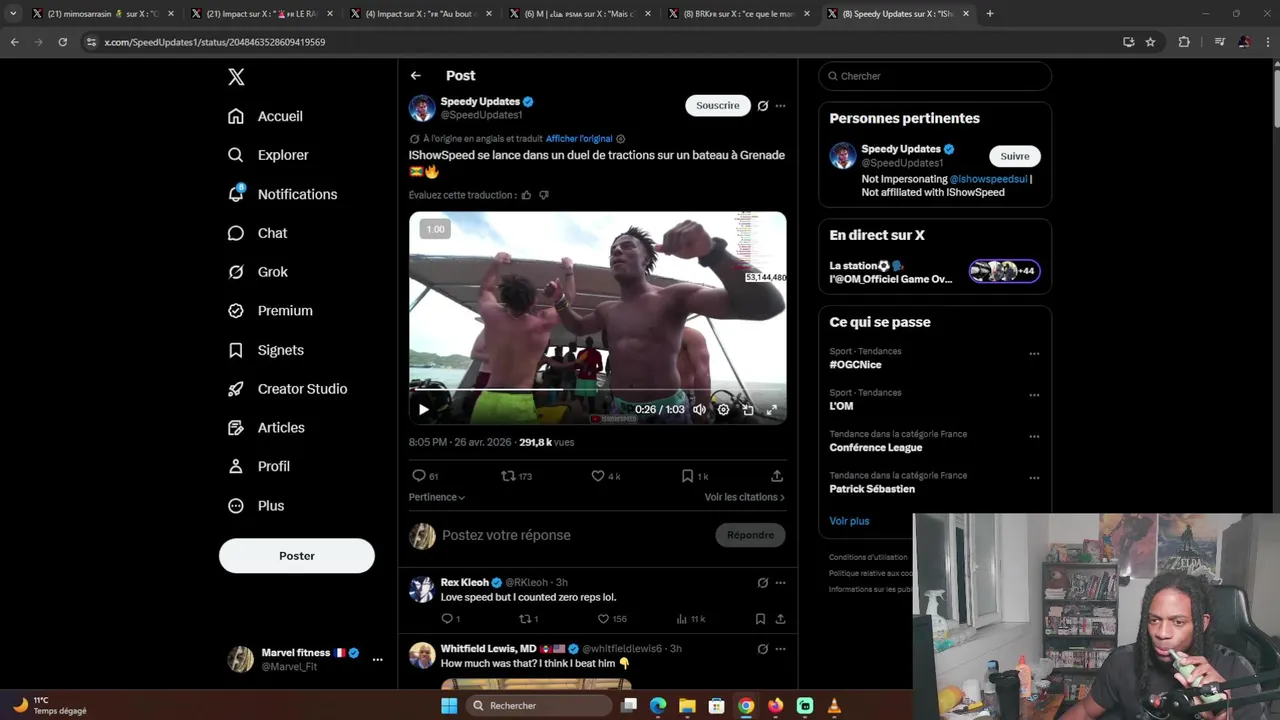Open Pertinence sort dropdown

coord(437,497)
